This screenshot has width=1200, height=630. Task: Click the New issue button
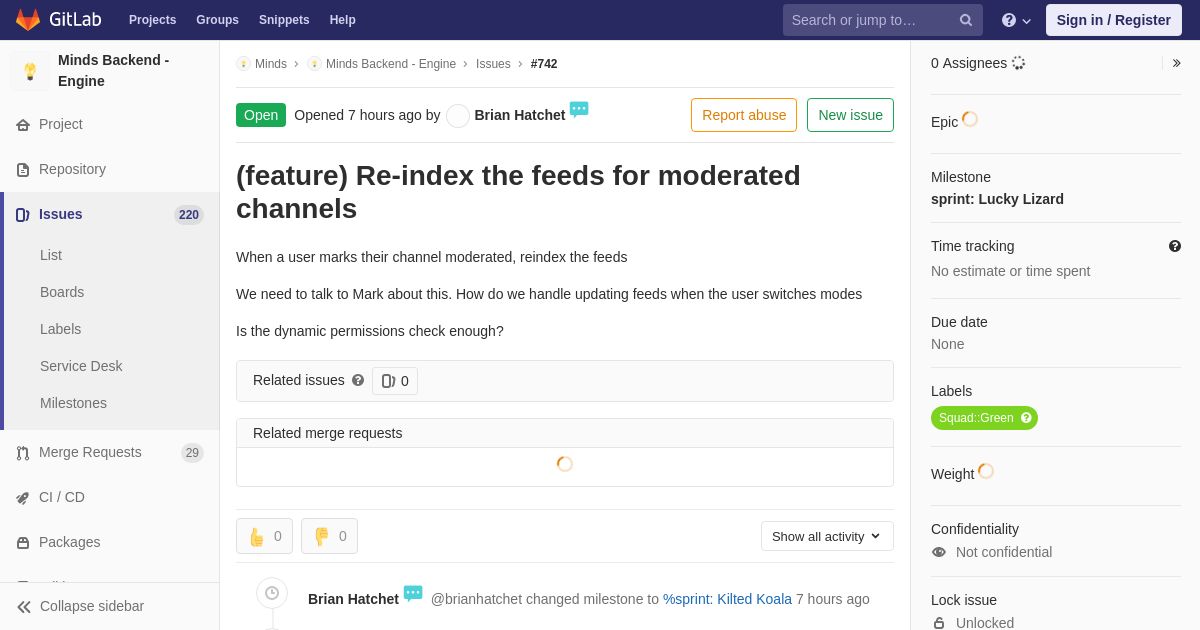pos(850,115)
